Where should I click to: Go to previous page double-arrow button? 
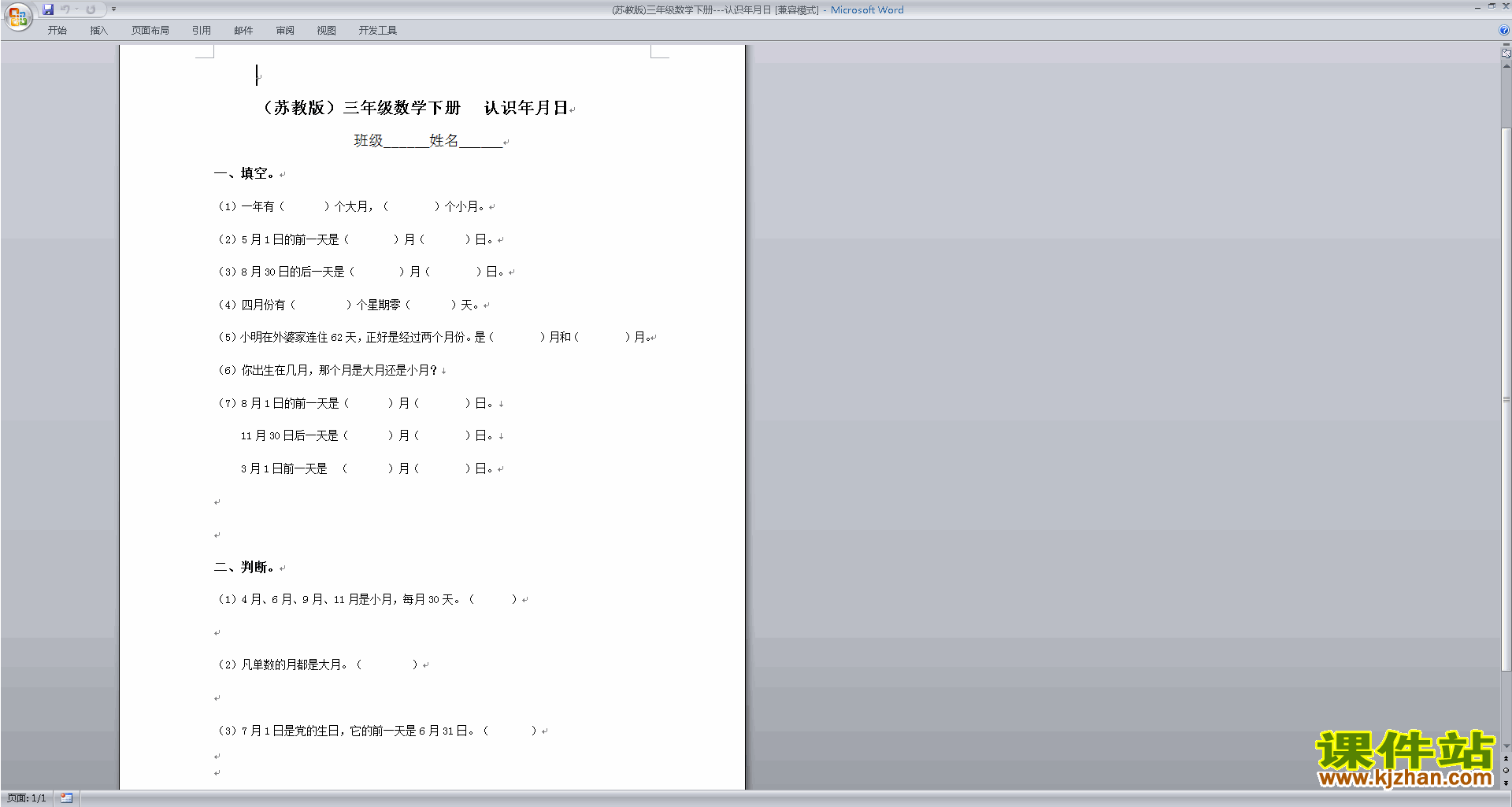(x=1506, y=758)
